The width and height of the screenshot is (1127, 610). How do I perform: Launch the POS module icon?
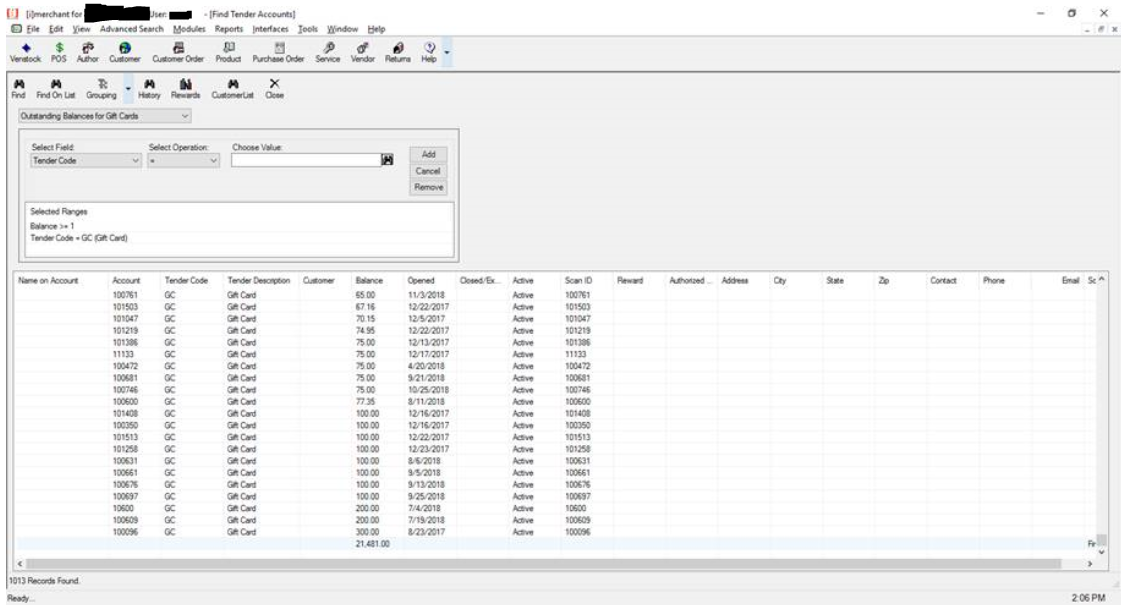click(59, 52)
